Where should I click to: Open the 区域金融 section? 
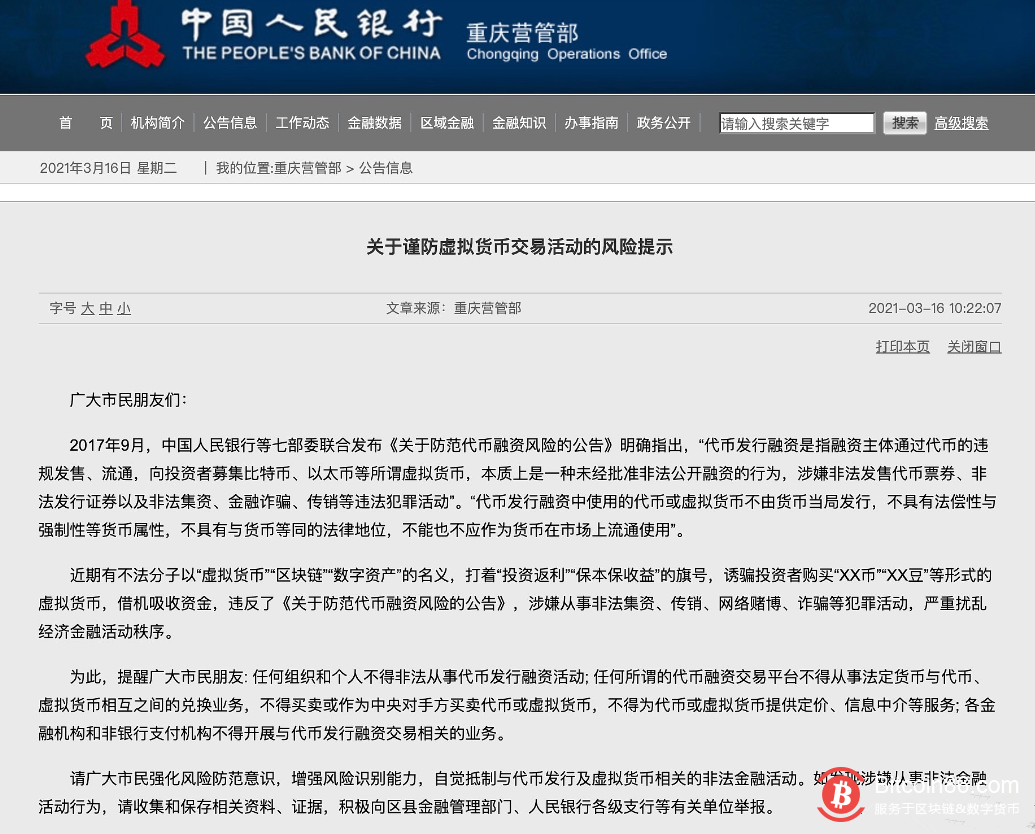(x=446, y=122)
